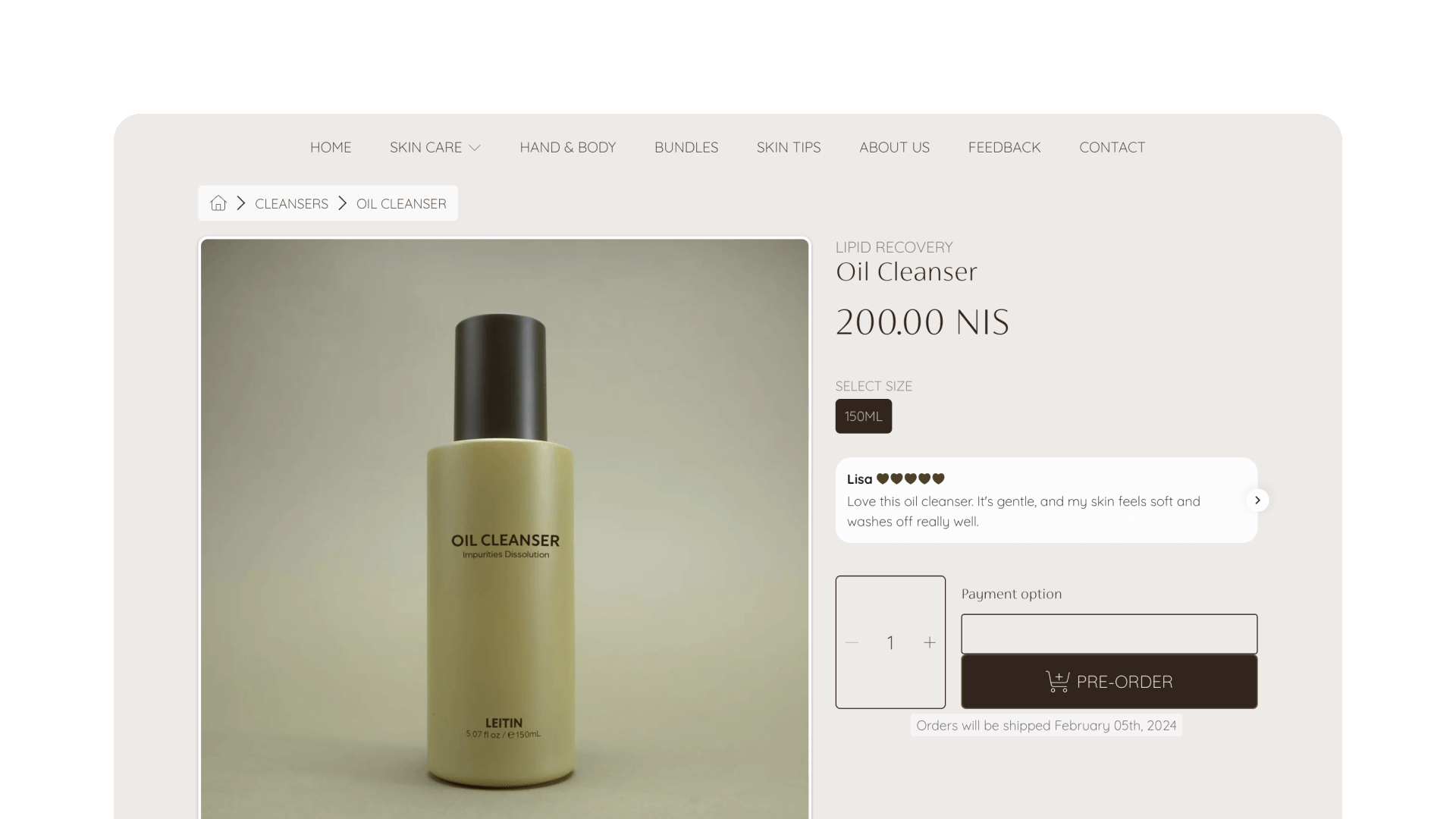Click the next review arrow

(x=1257, y=500)
